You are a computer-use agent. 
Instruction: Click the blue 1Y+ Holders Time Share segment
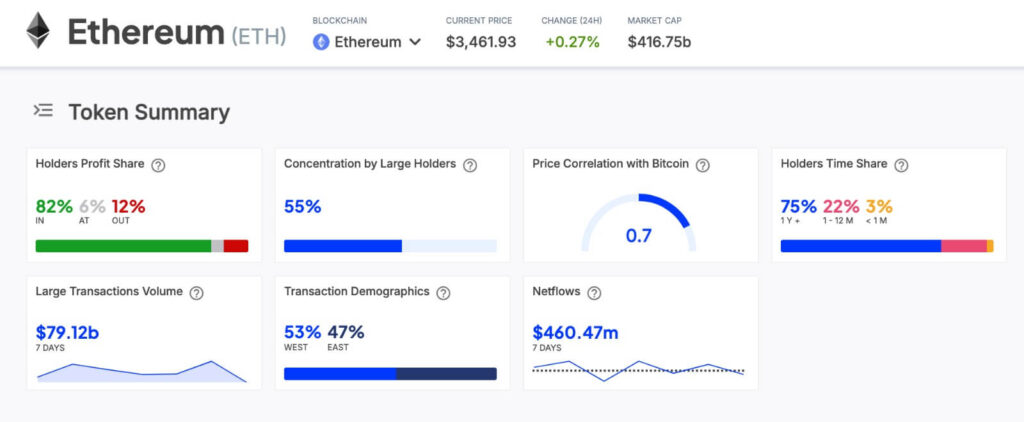coord(861,246)
